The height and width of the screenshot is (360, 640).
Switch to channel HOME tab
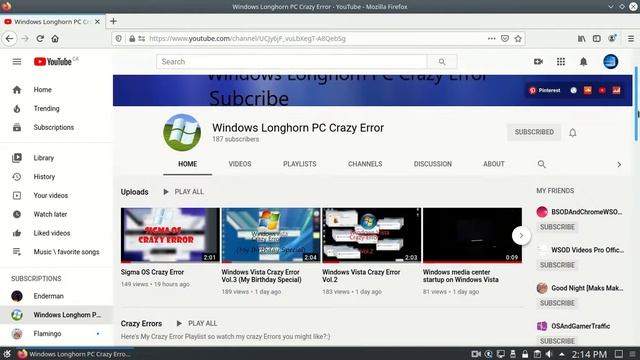(x=187, y=164)
